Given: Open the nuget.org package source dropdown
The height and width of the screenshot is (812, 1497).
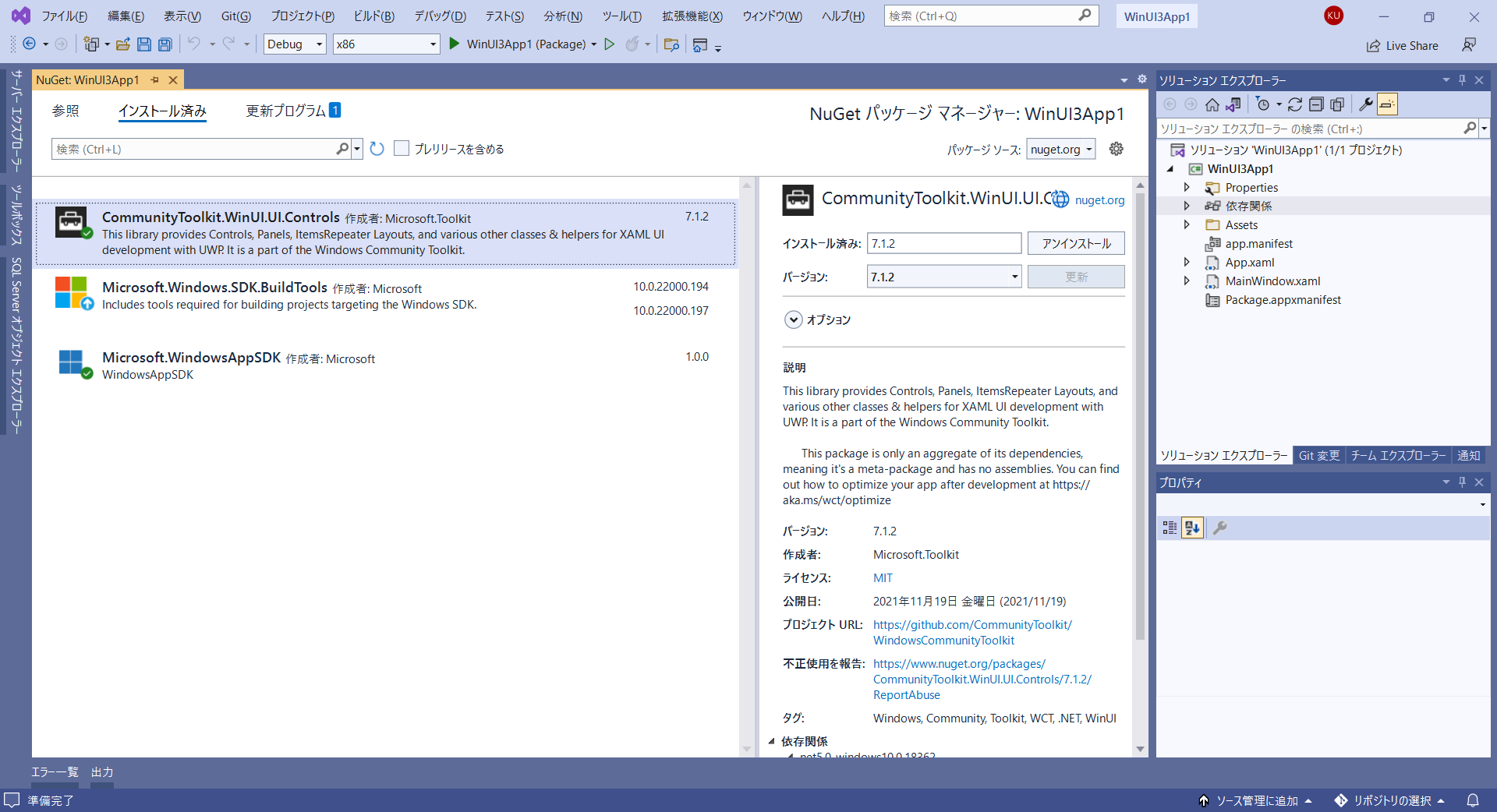Looking at the screenshot, I should click(1061, 149).
